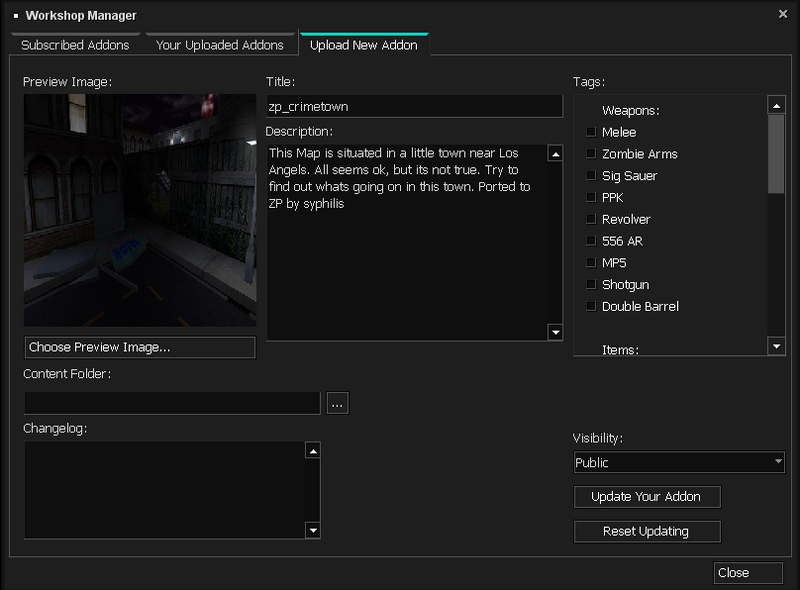This screenshot has width=800, height=590.
Task: Click Reset Updating
Action: [646, 531]
